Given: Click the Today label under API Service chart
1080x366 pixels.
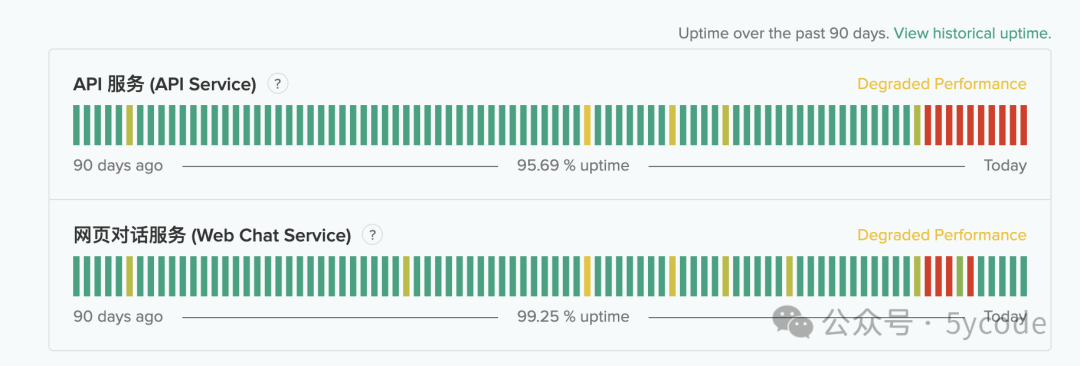Looking at the screenshot, I should tap(1005, 165).
